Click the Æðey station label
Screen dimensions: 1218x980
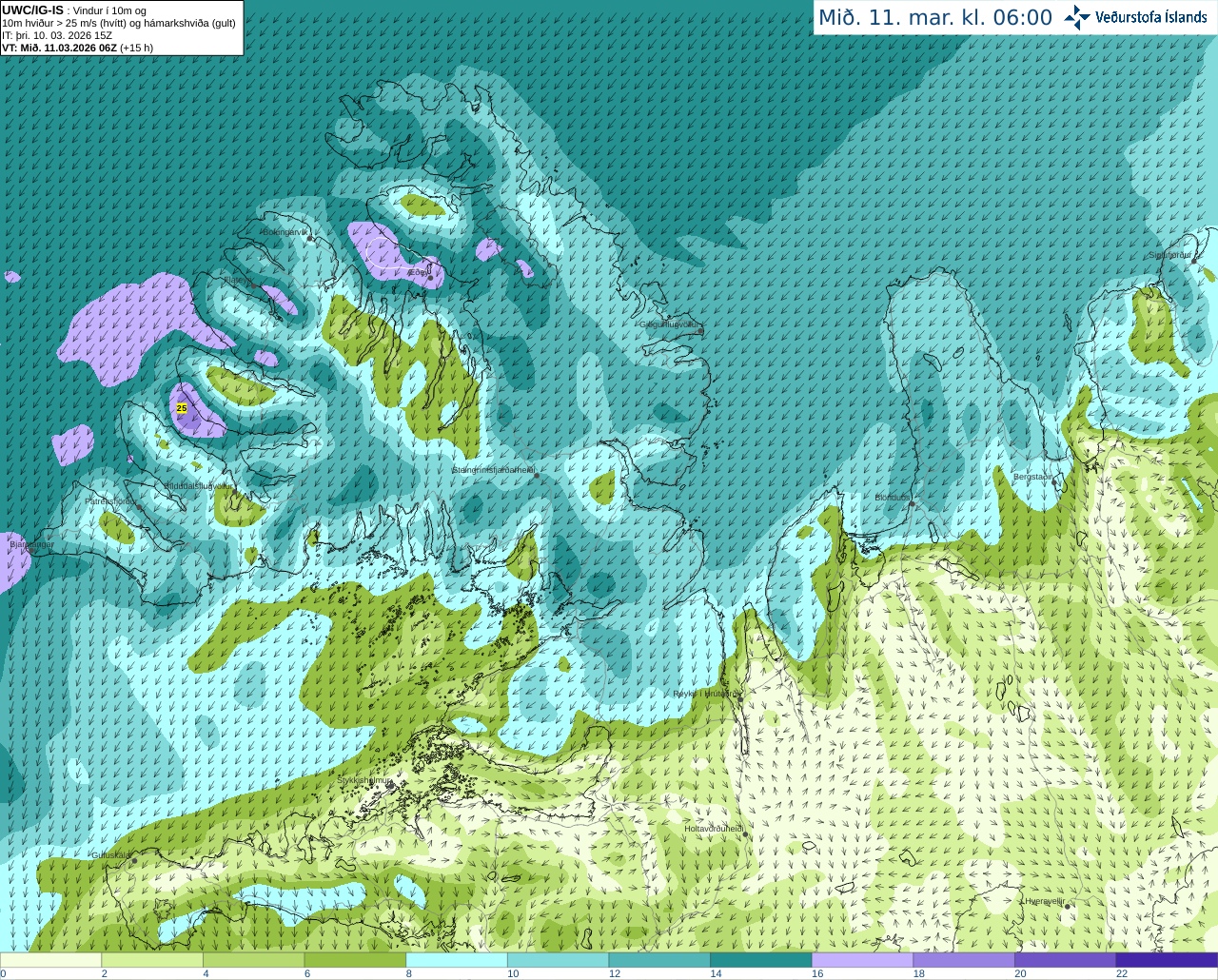[418, 272]
